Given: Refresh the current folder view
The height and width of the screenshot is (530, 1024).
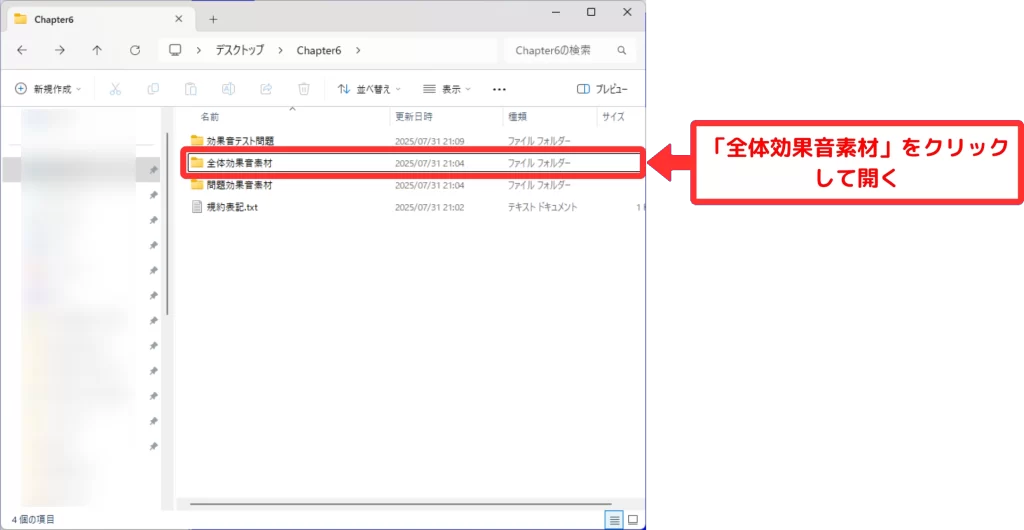Looking at the screenshot, I should 134,50.
